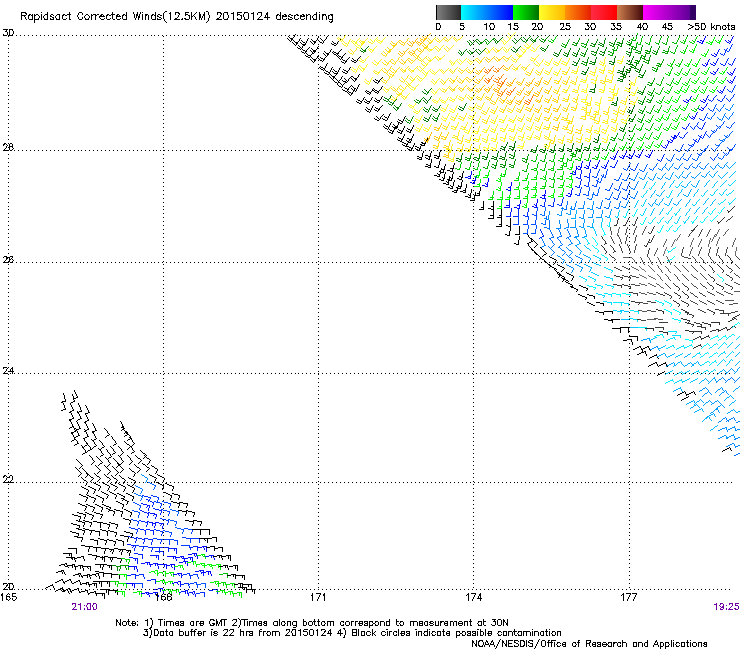
Task: Click the yellow 20-25 knots legend band
Action: pos(552,12)
